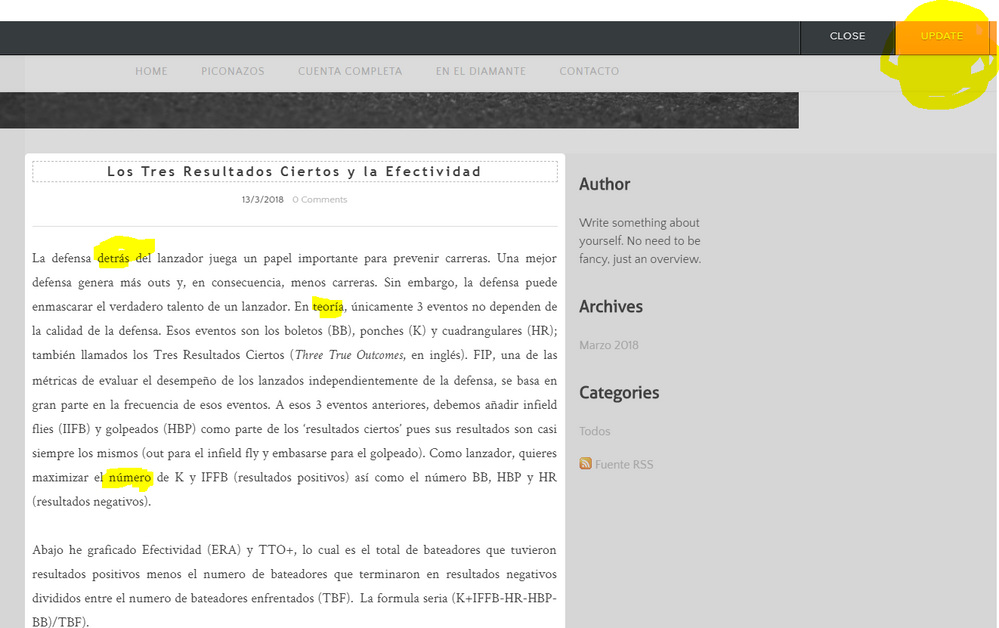This screenshot has width=999, height=628.
Task: Click the post date 13/3/2018
Action: (262, 200)
